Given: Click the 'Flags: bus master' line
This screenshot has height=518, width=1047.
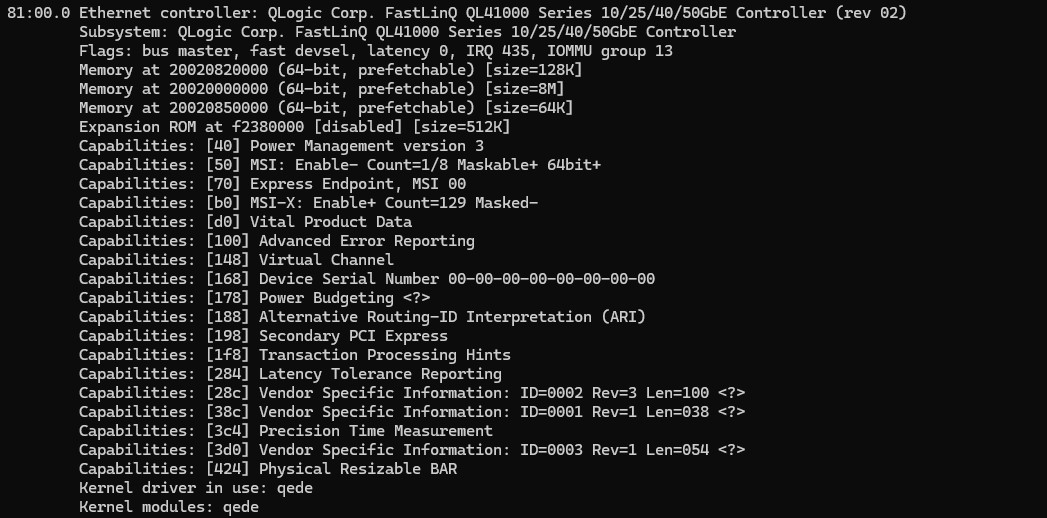Looking at the screenshot, I should [375, 51].
